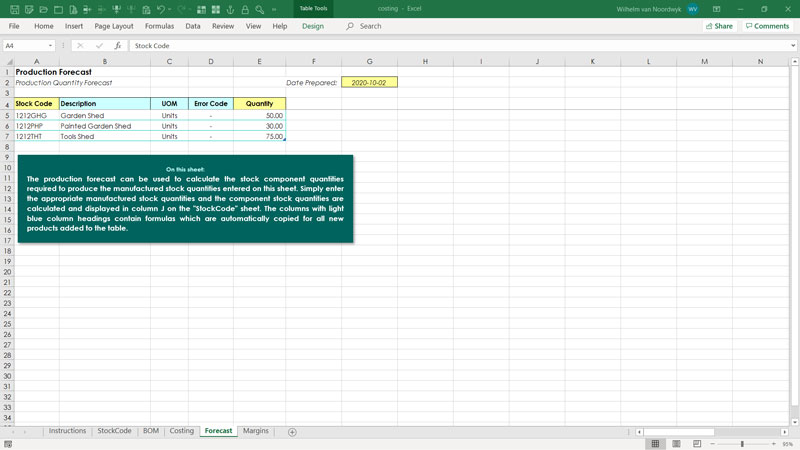Open the Table Tools Design tab
The image size is (800, 450).
tap(313, 26)
